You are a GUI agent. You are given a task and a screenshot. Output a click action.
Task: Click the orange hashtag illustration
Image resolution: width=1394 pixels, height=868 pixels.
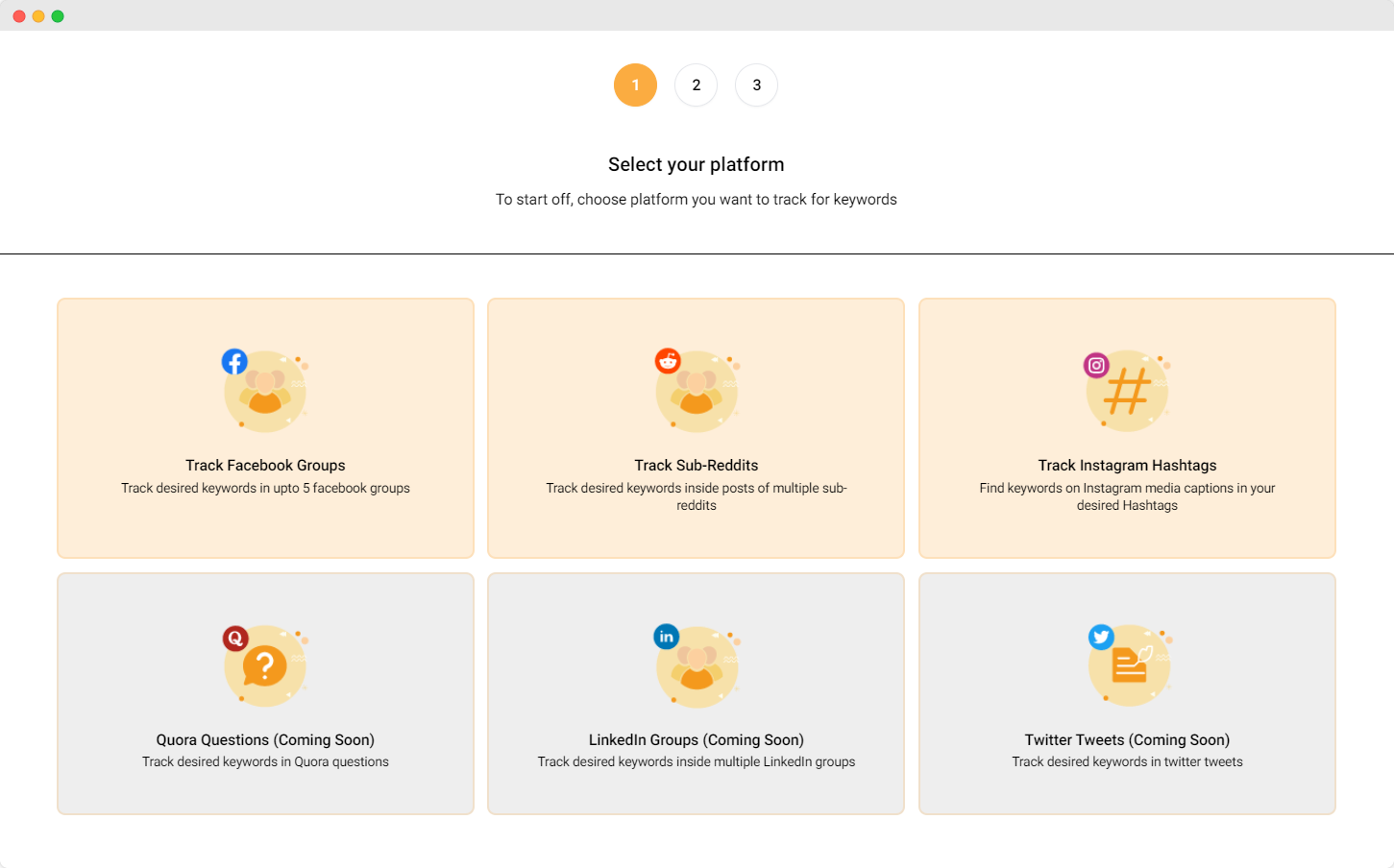[x=1128, y=392]
